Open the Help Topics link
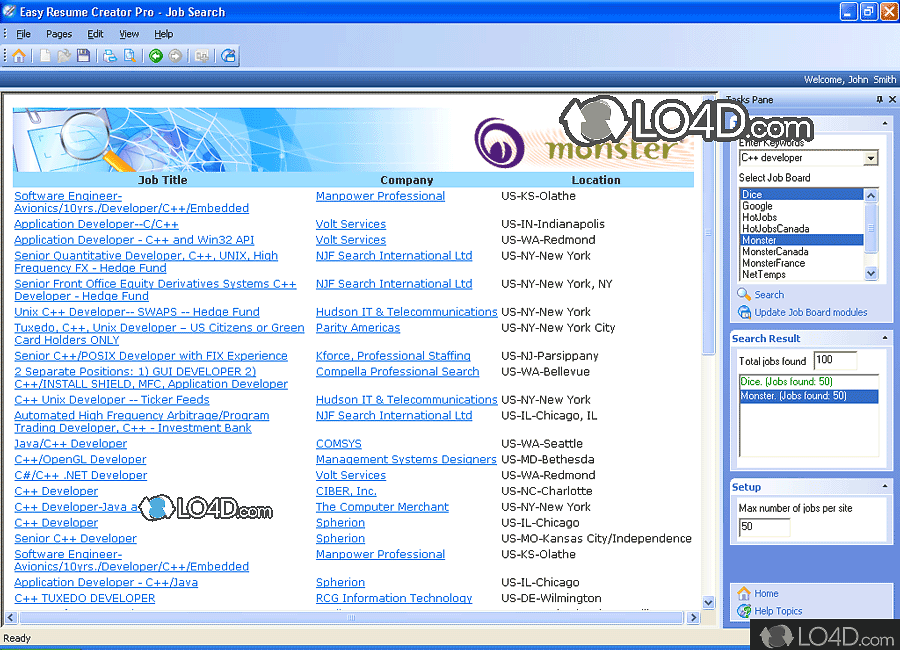Screen dimensions: 900x650 coord(778,611)
